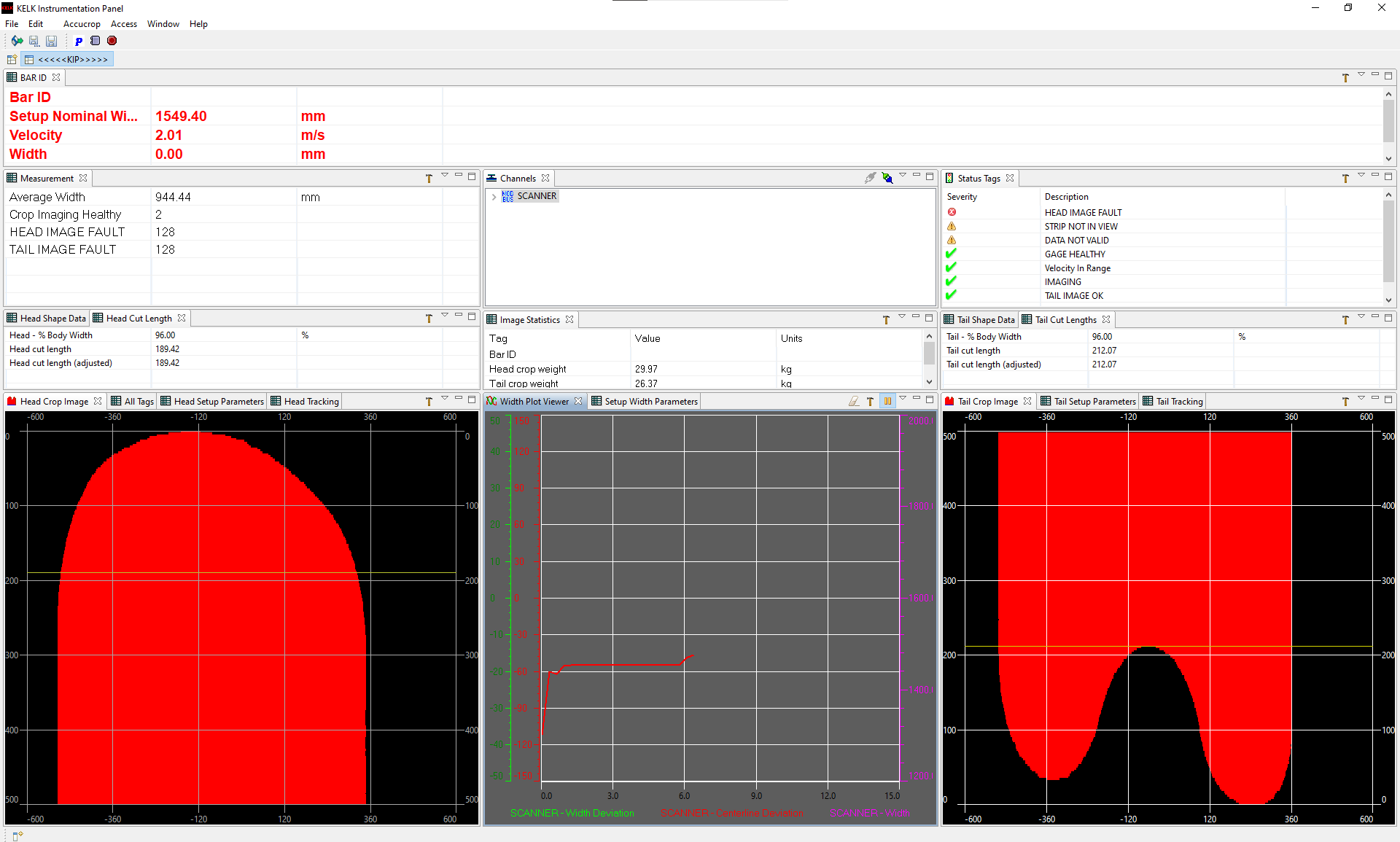The width and height of the screenshot is (1400, 842).
Task: Click the notebook log icon in the toolbar
Action: tap(95, 41)
